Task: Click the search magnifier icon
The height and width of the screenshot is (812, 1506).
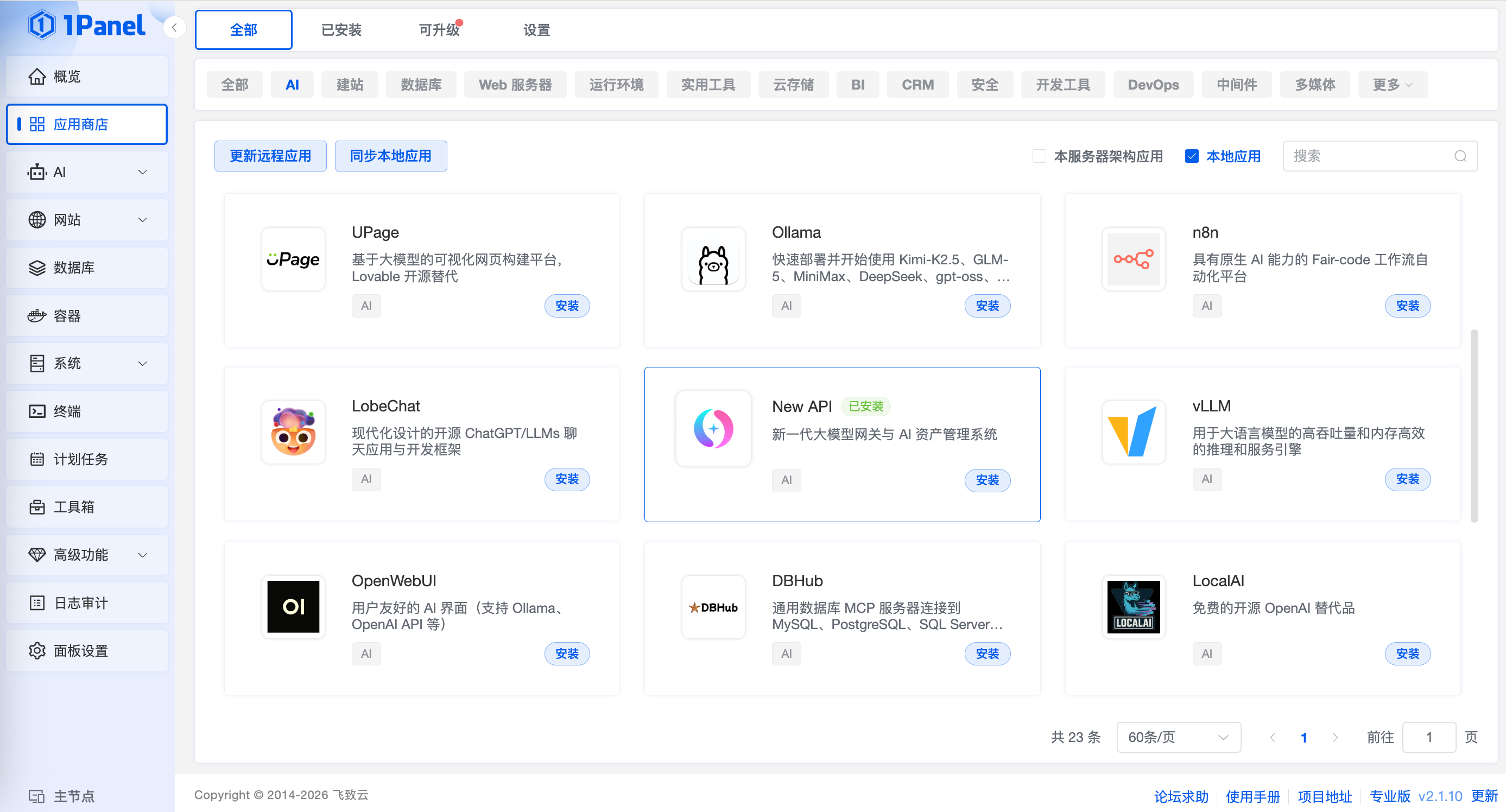Action: (x=1460, y=156)
